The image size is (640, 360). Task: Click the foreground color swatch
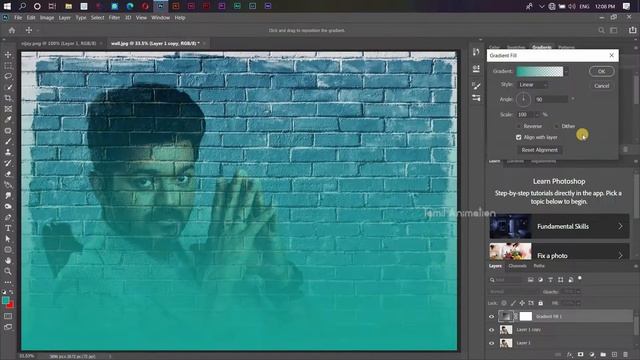click(6, 301)
